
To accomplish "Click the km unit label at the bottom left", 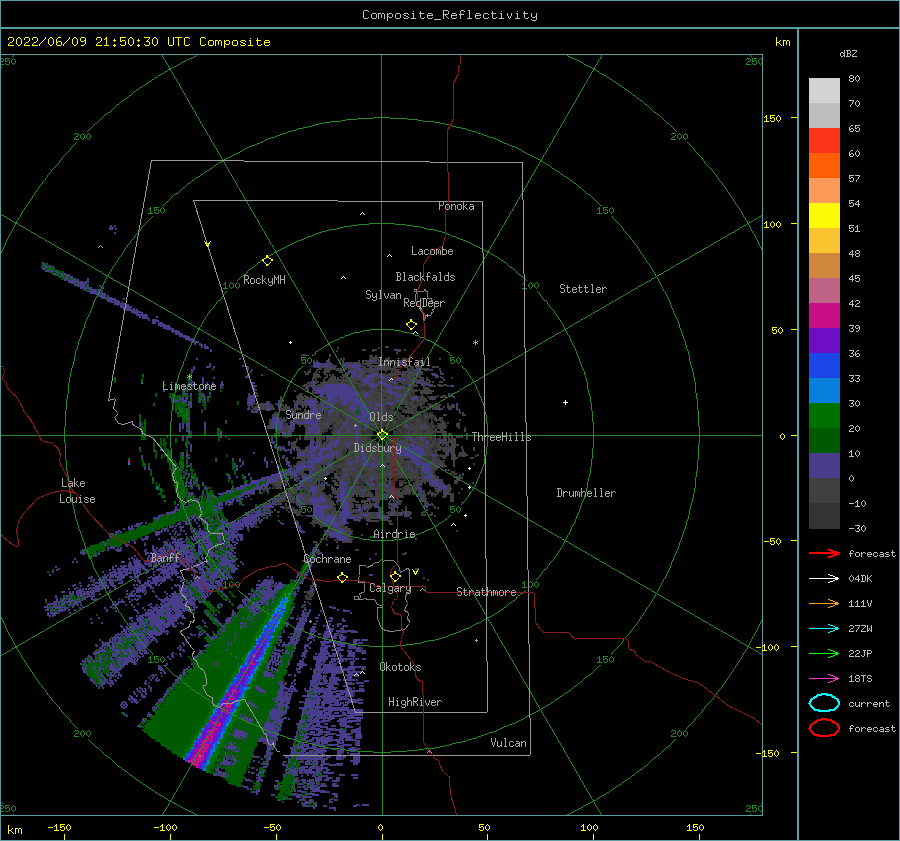I will click(14, 830).
